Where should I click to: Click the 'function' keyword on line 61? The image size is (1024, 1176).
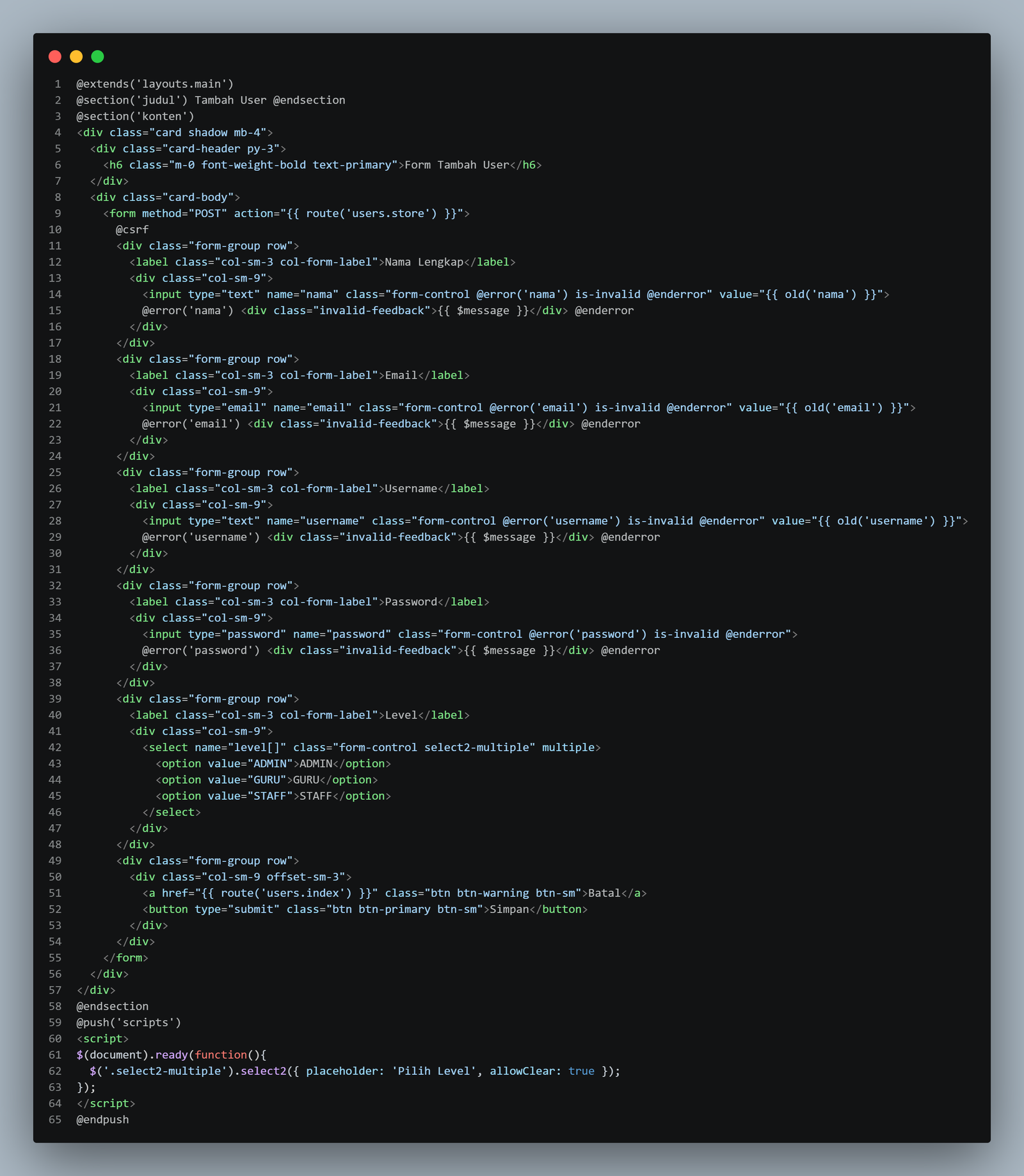(x=221, y=1054)
